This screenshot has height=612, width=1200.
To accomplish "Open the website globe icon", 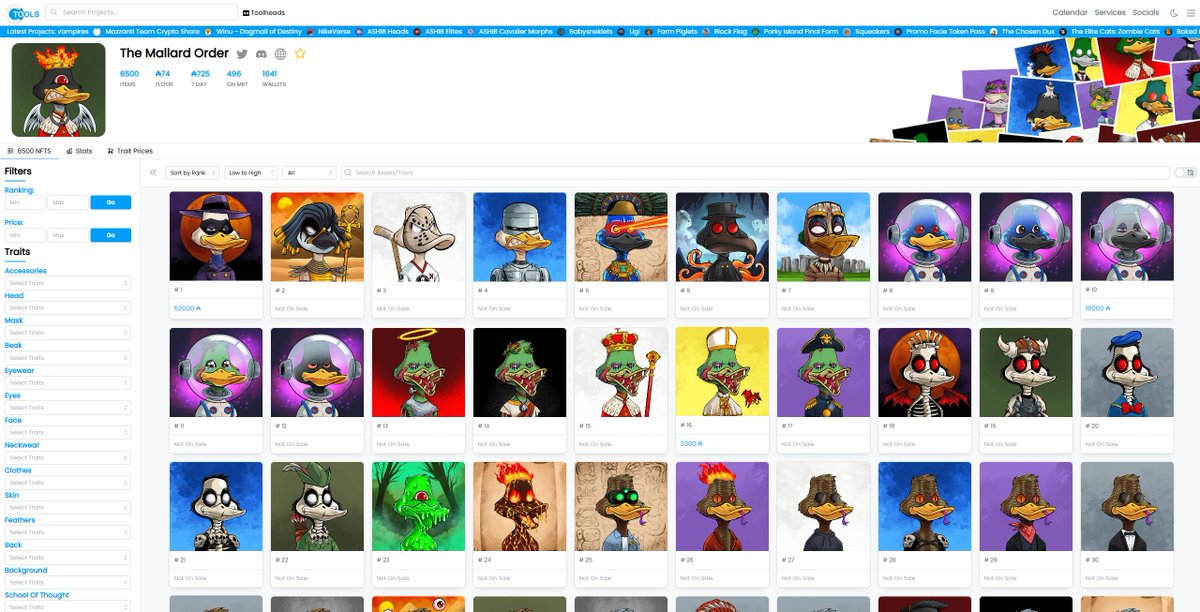I will 280,54.
